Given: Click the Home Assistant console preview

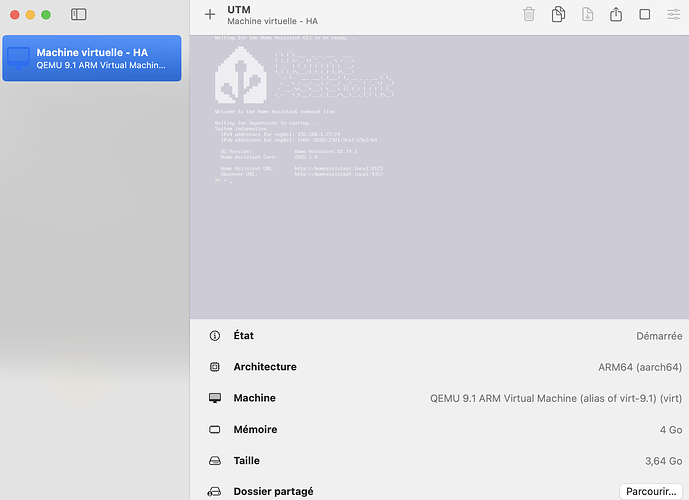Looking at the screenshot, I should tap(439, 177).
